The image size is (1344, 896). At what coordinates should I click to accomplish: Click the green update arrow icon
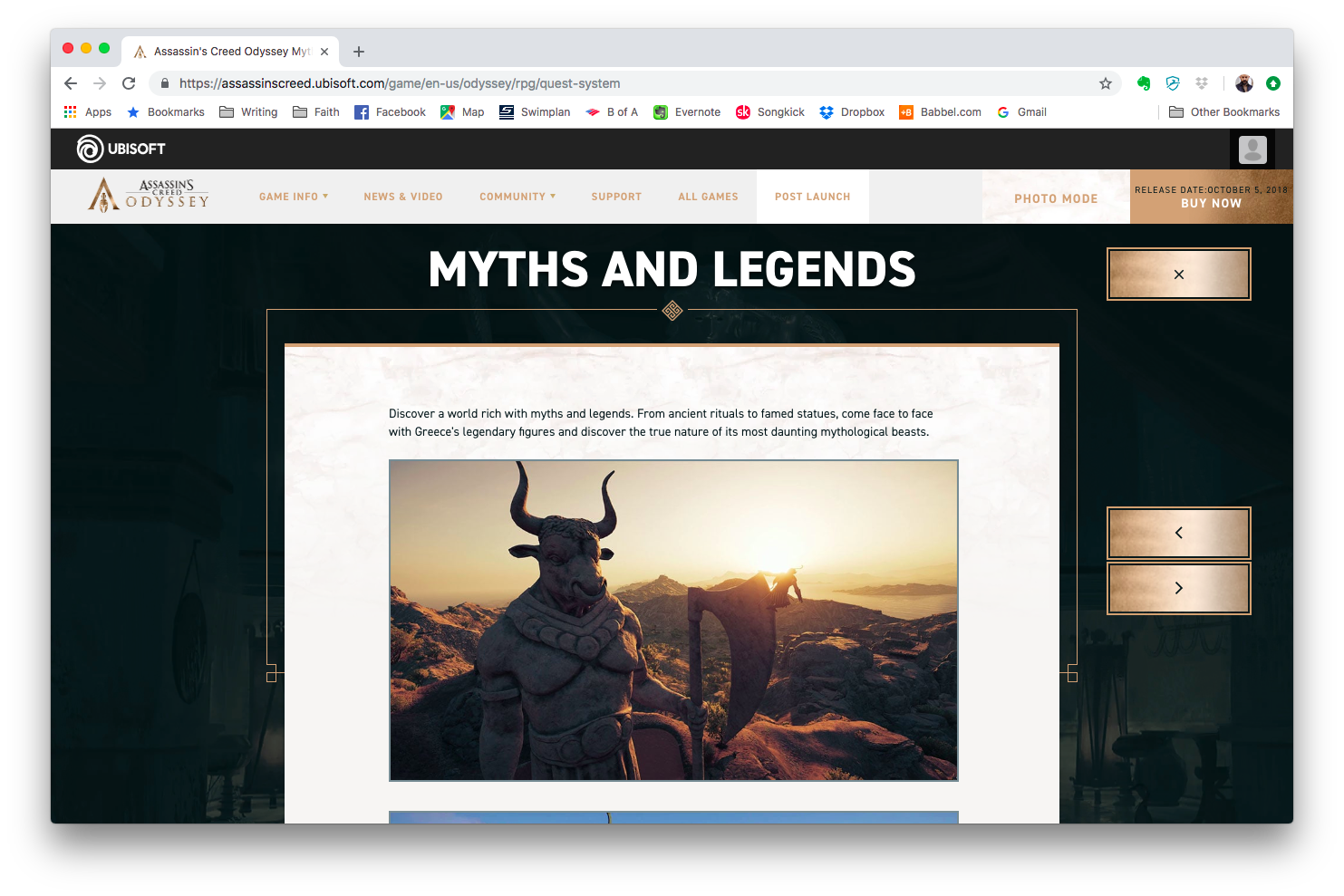(x=1273, y=83)
